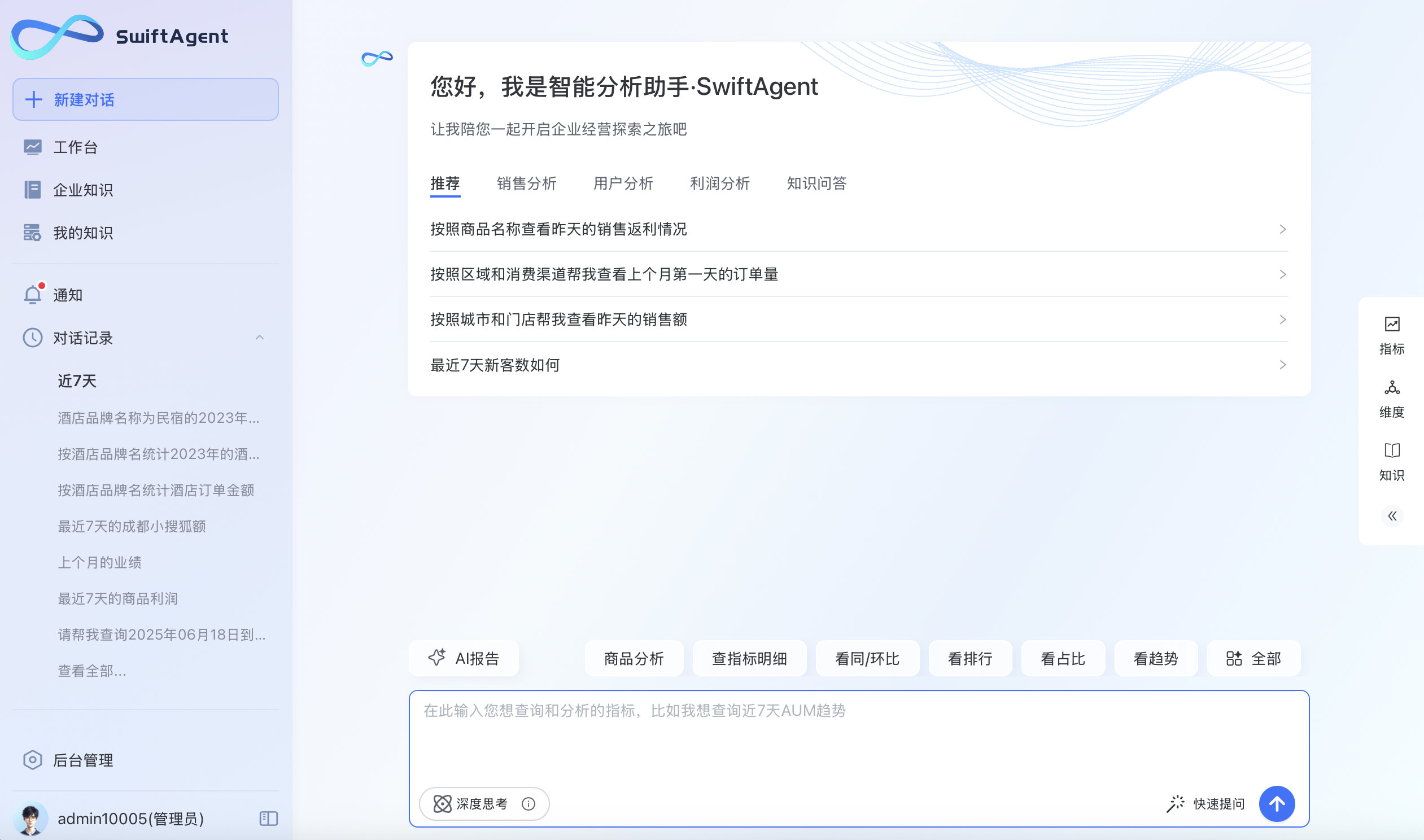Open the 工作台 workspace icon

click(x=32, y=147)
